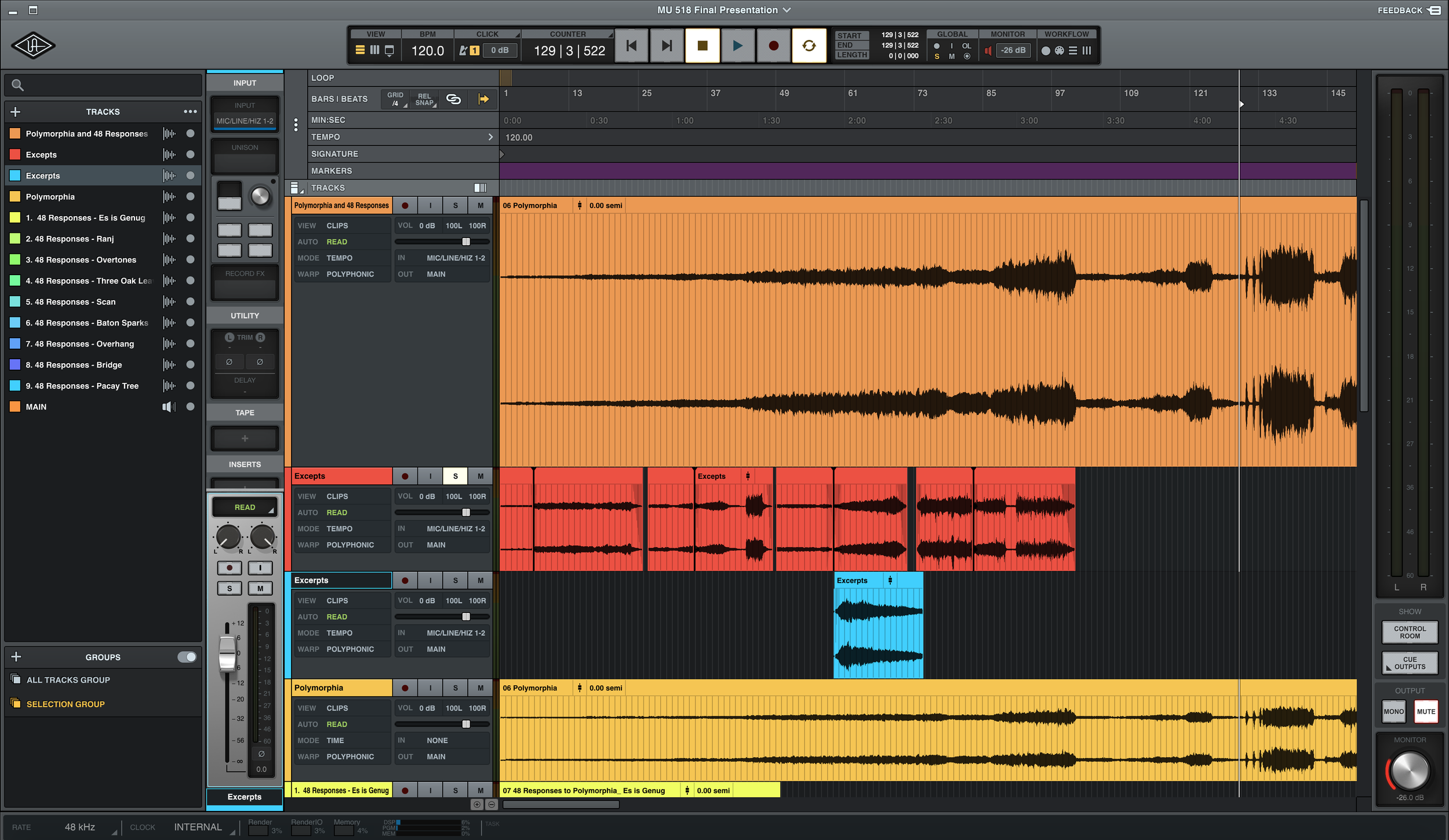Click the follow-playhead arrow icon in ruler
Screen dimensions: 1449x840
tap(483, 99)
